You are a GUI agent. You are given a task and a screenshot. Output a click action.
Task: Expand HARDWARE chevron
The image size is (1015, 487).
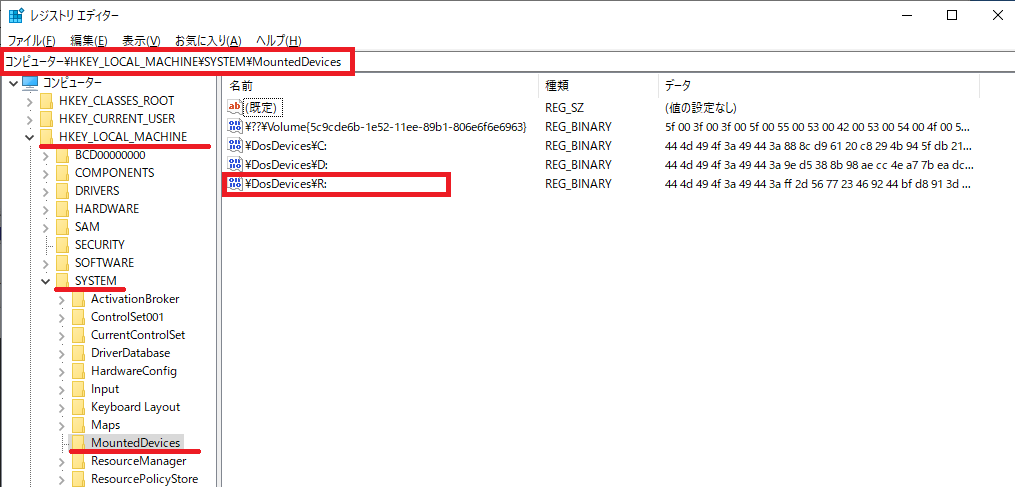(45, 209)
